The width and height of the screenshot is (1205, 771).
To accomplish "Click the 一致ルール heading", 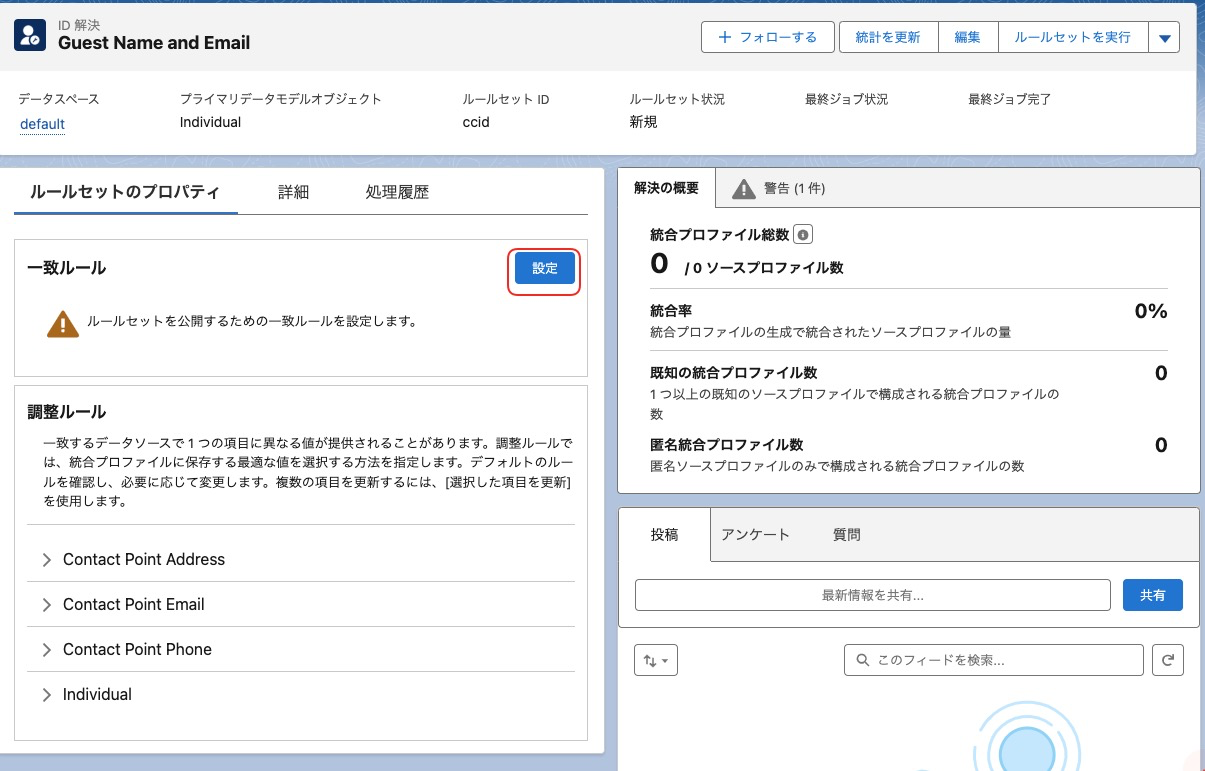I will tap(67, 268).
